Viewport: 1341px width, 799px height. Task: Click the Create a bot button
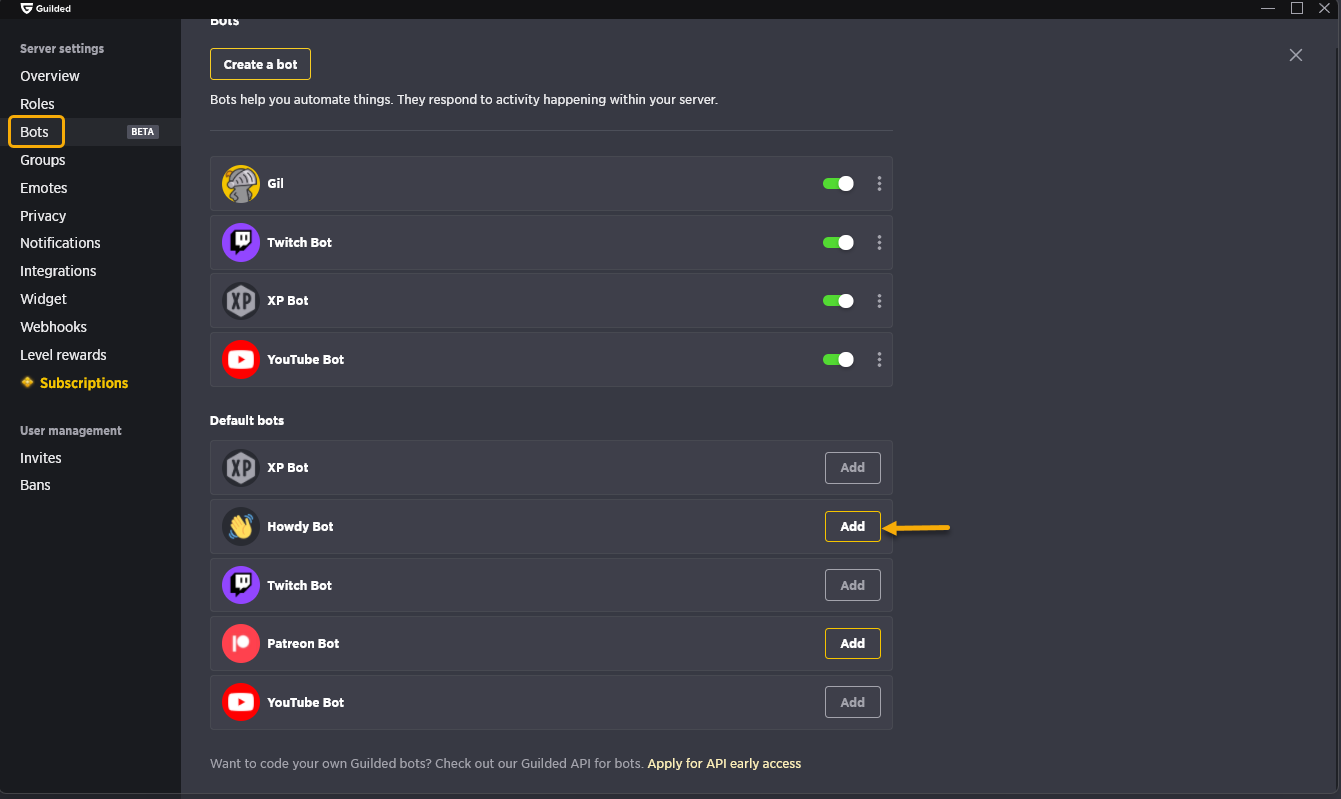click(x=260, y=64)
